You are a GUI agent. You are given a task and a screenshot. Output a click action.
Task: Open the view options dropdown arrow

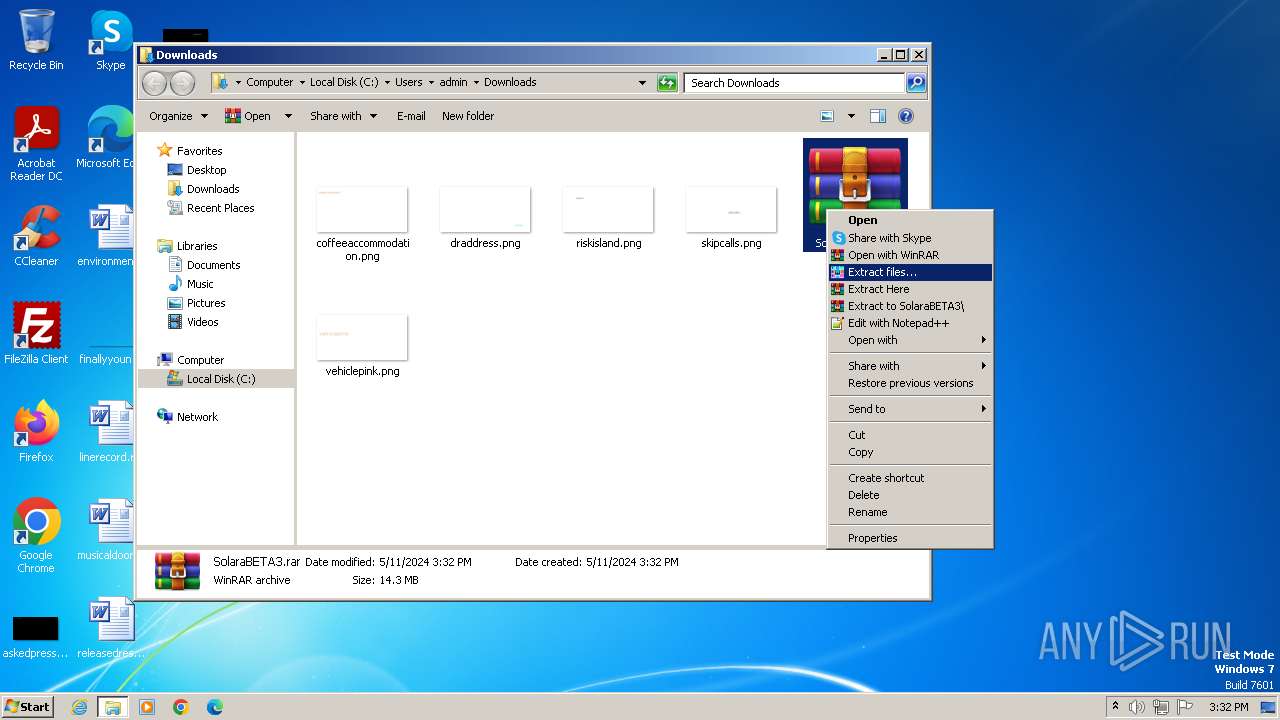tap(851, 116)
